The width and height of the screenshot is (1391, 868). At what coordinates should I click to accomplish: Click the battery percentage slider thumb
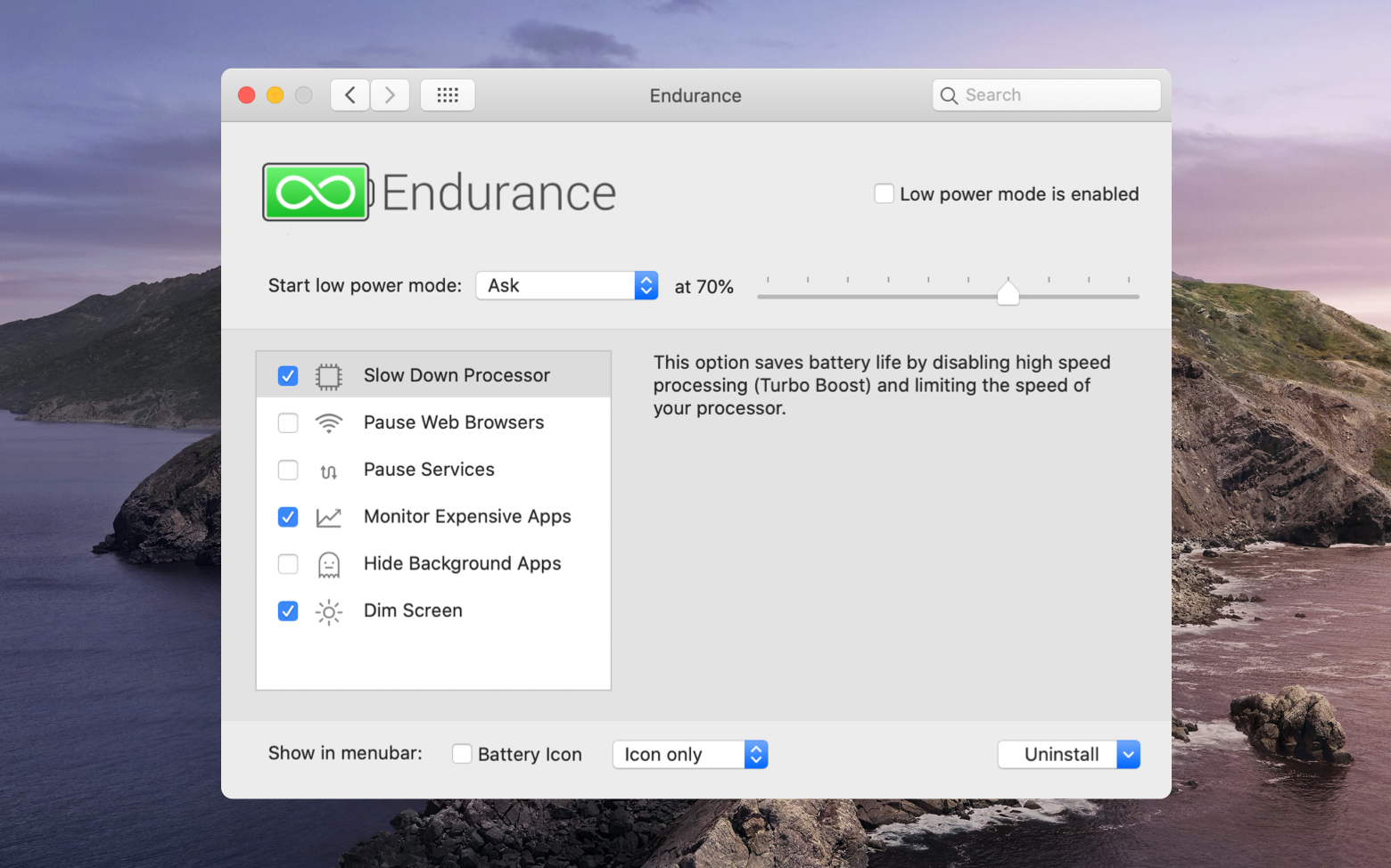point(1008,292)
